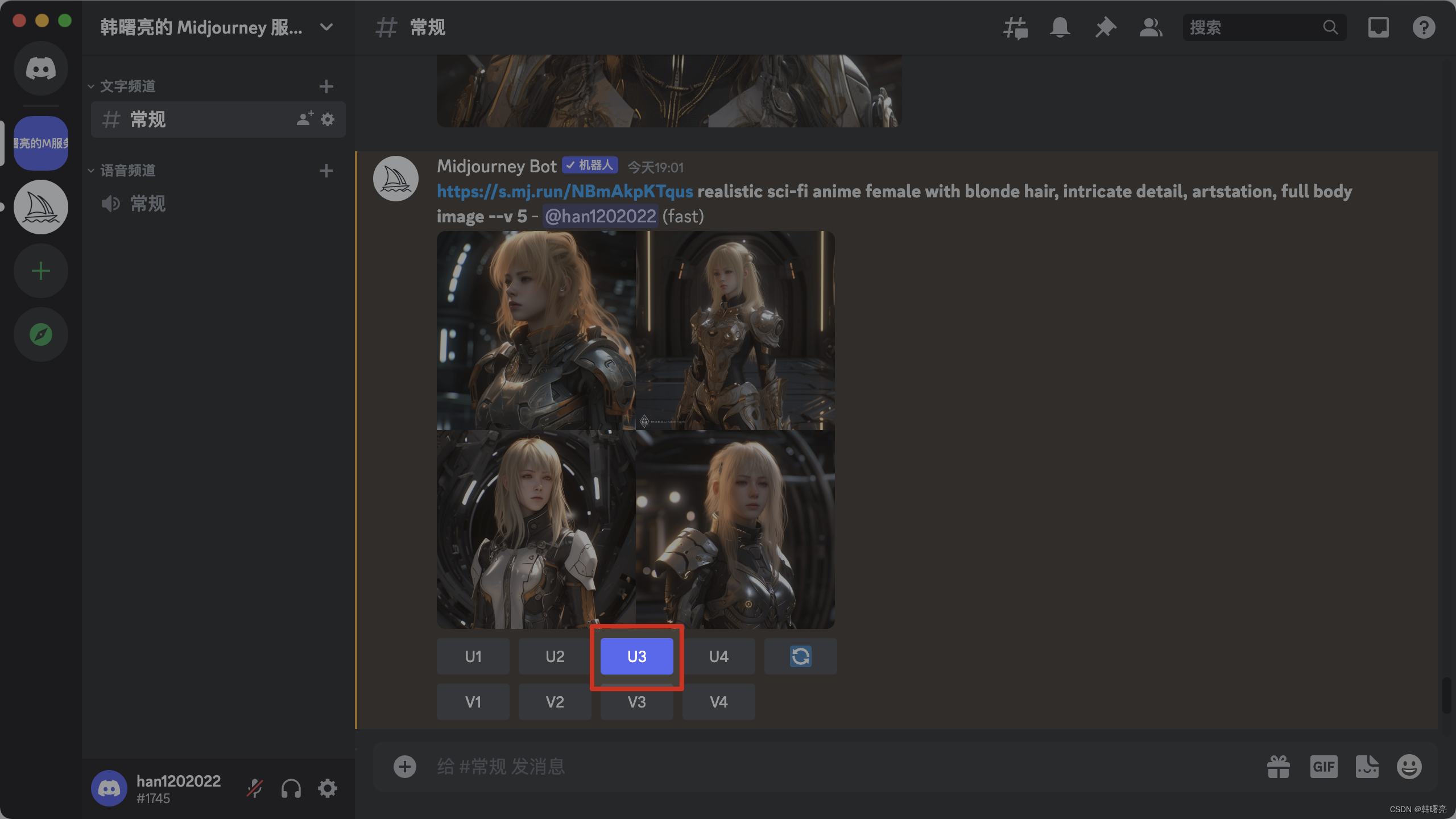Click the regenerate refresh button under images
Screen dimensions: 1456x819
[x=800, y=656]
